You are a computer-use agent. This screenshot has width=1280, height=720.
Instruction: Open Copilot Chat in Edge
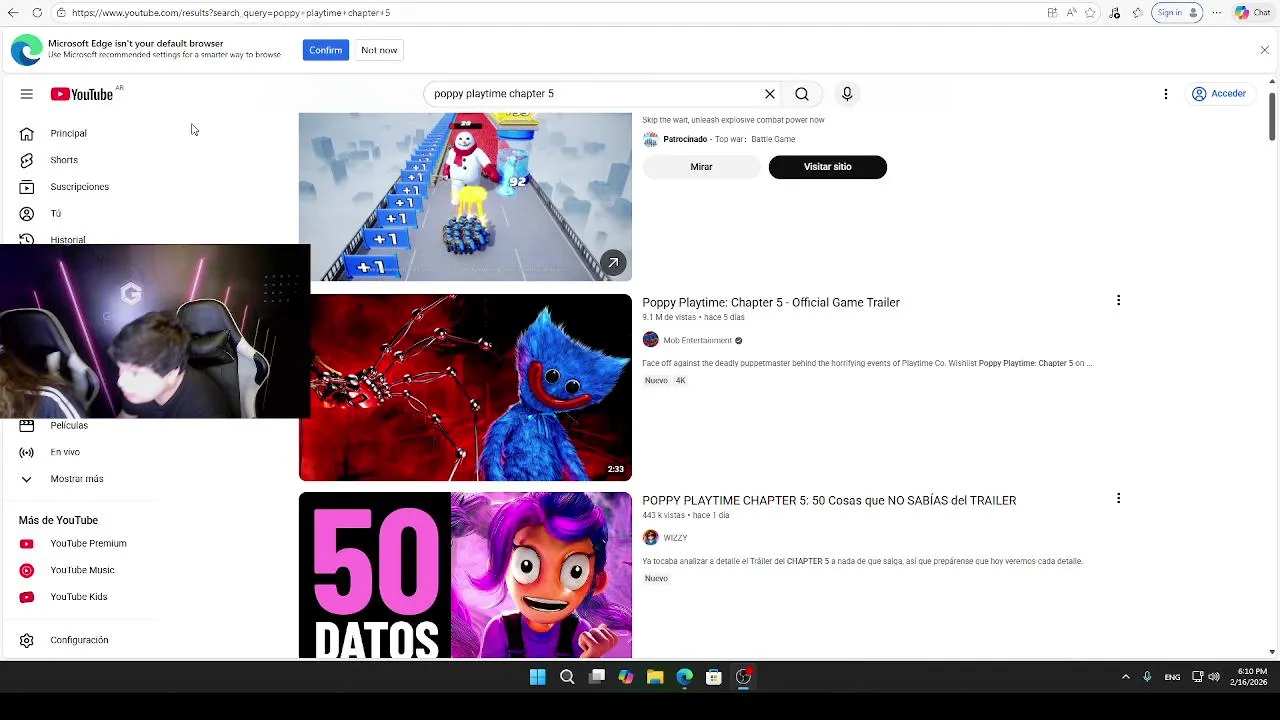(1254, 13)
